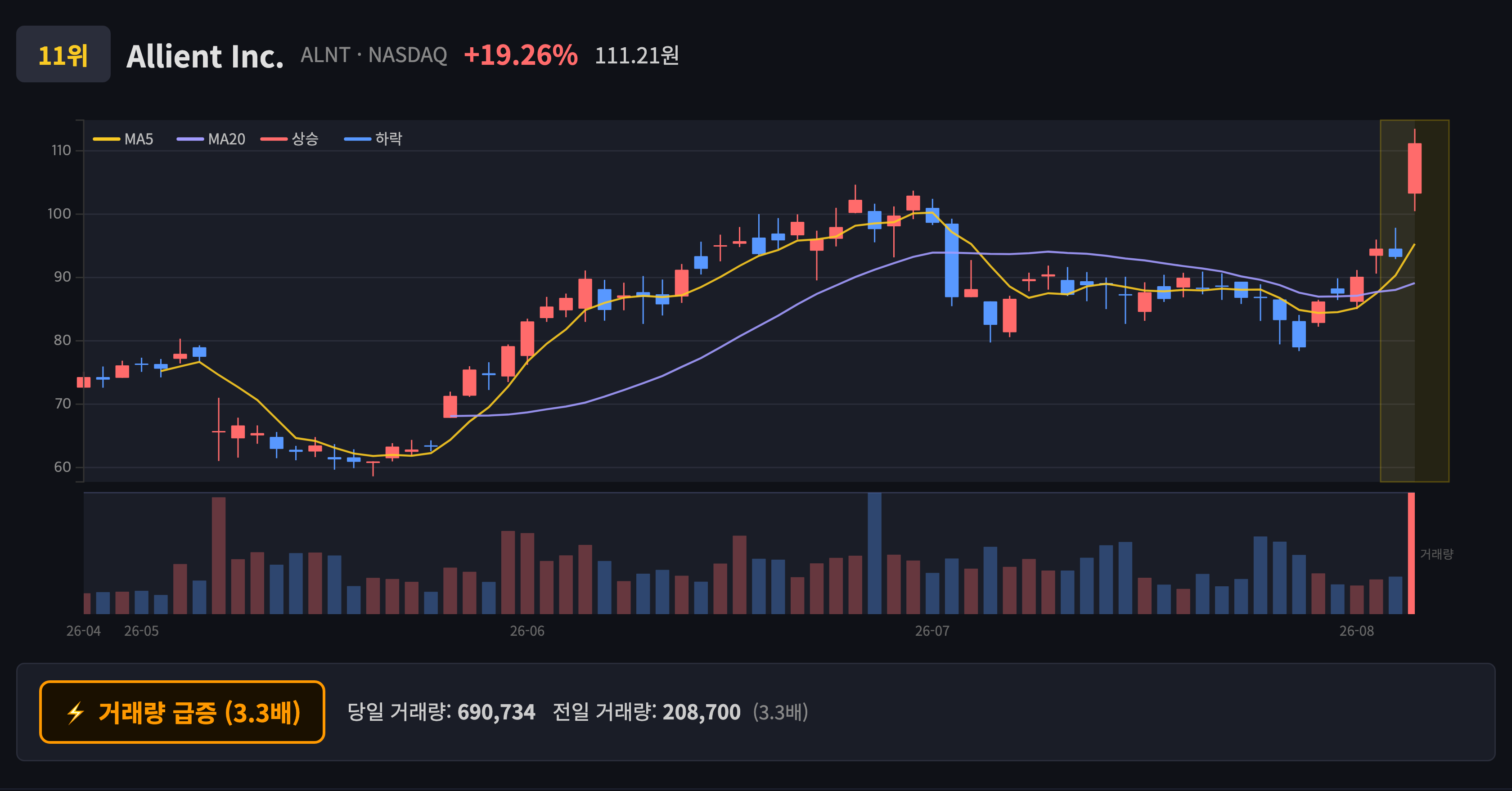This screenshot has width=1512, height=791.
Task: Click the Allient Inc. company title
Action: click(205, 56)
